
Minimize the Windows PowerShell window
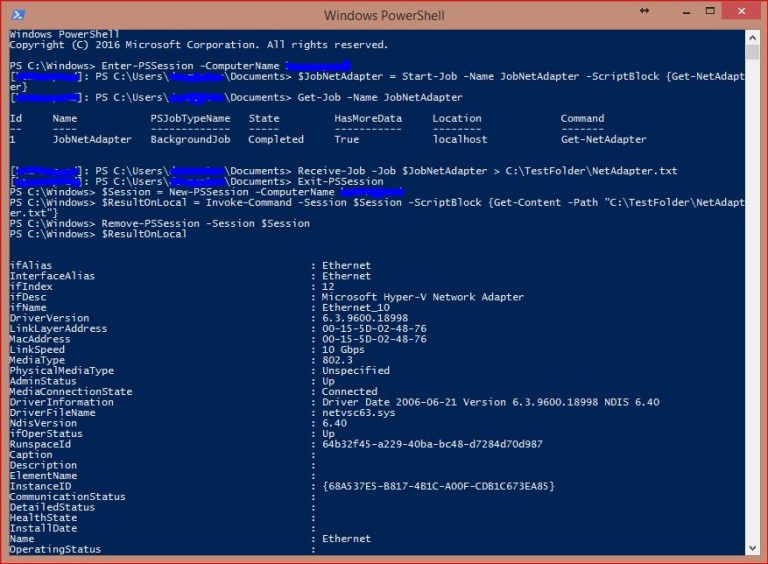pos(686,12)
